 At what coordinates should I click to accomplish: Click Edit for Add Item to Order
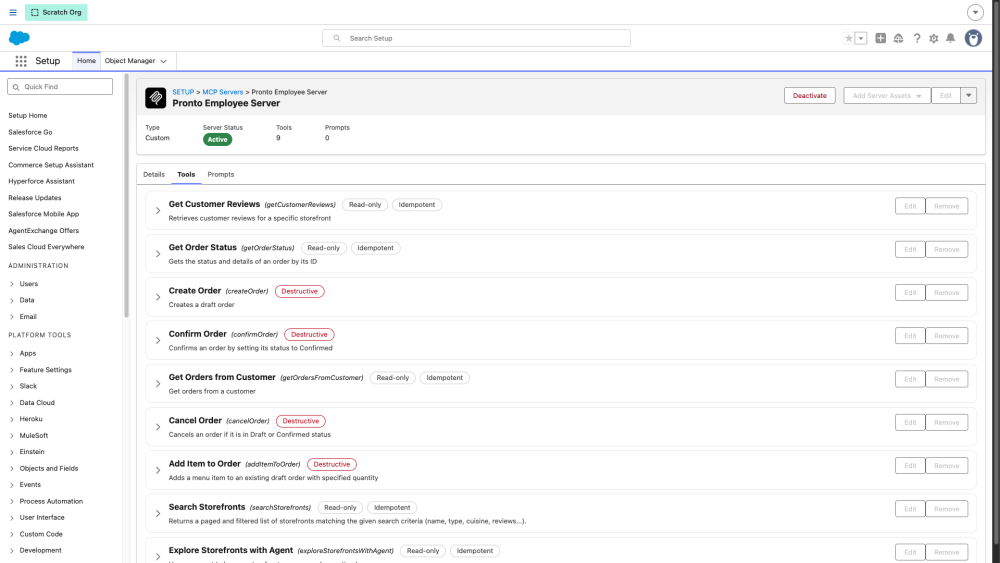[910, 465]
